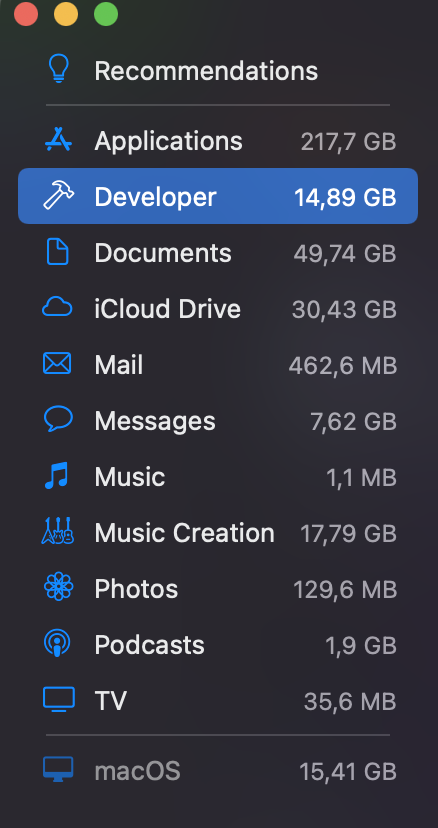Click the macOS computer icon
Image resolution: width=438 pixels, height=828 pixels.
click(58, 770)
